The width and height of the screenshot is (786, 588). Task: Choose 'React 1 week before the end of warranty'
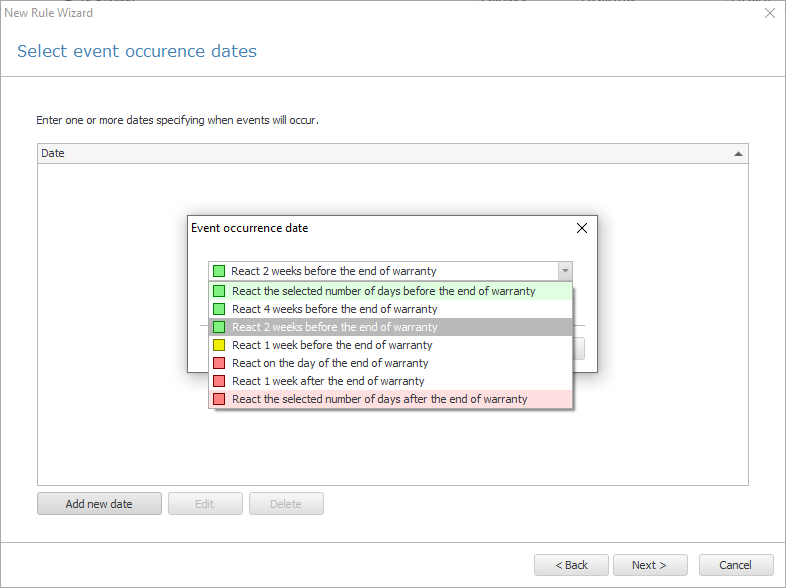tap(390, 345)
